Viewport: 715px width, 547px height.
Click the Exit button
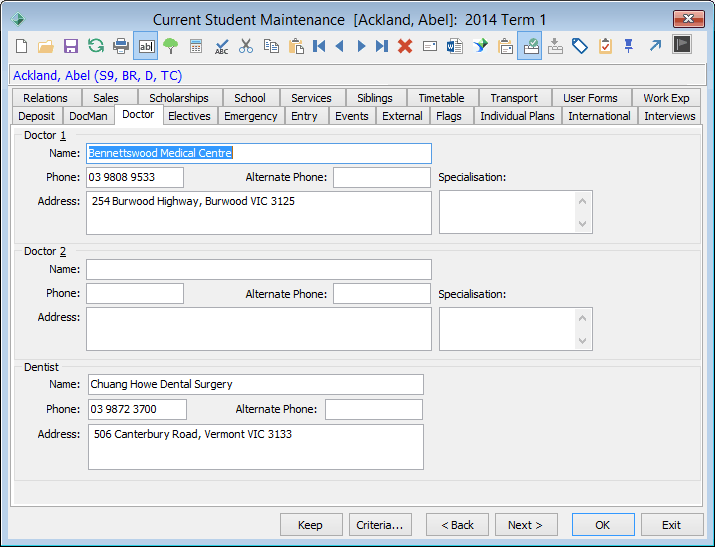click(672, 525)
